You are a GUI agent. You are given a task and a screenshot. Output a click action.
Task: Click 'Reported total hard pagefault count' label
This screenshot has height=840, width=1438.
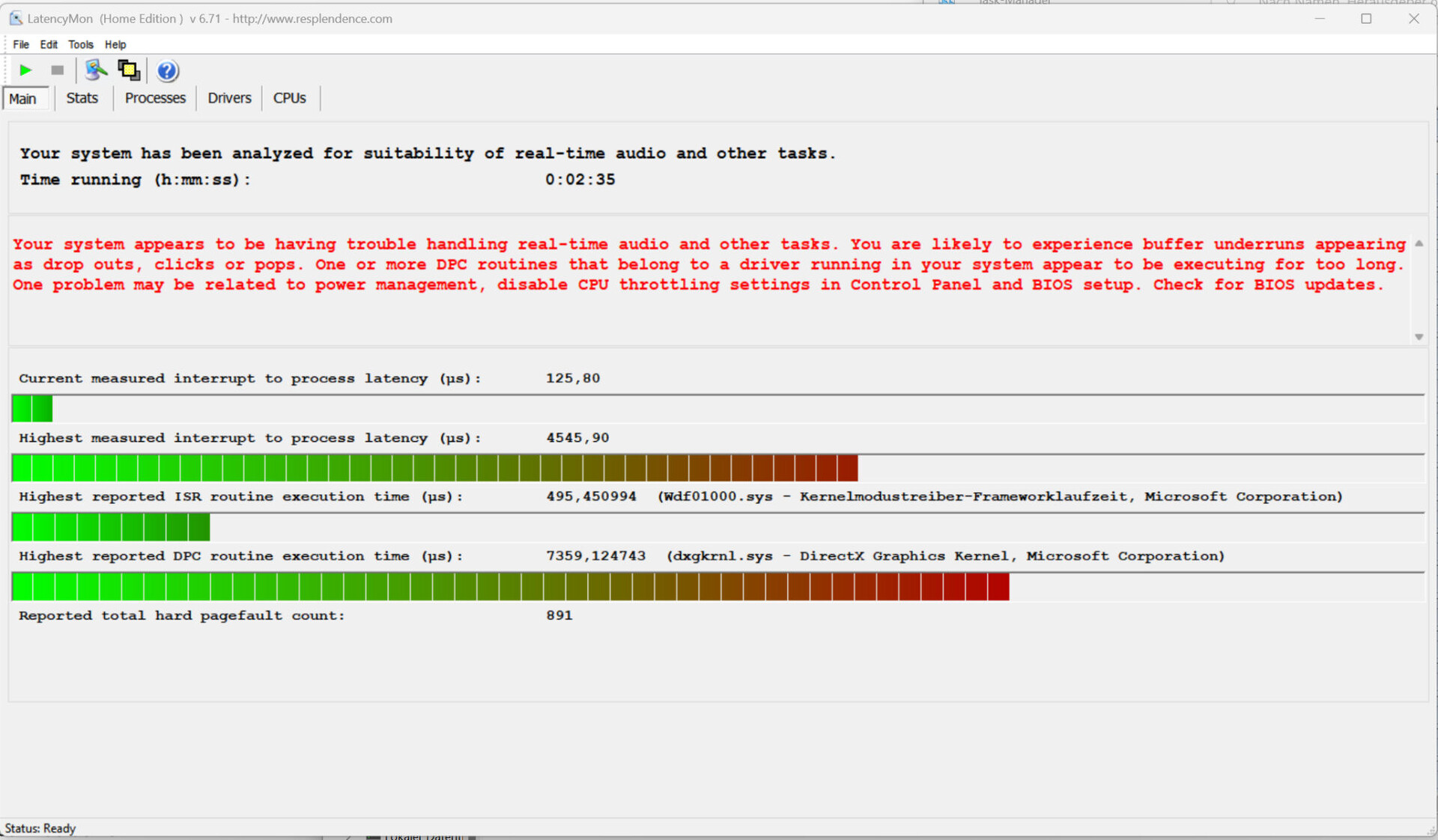coord(182,615)
